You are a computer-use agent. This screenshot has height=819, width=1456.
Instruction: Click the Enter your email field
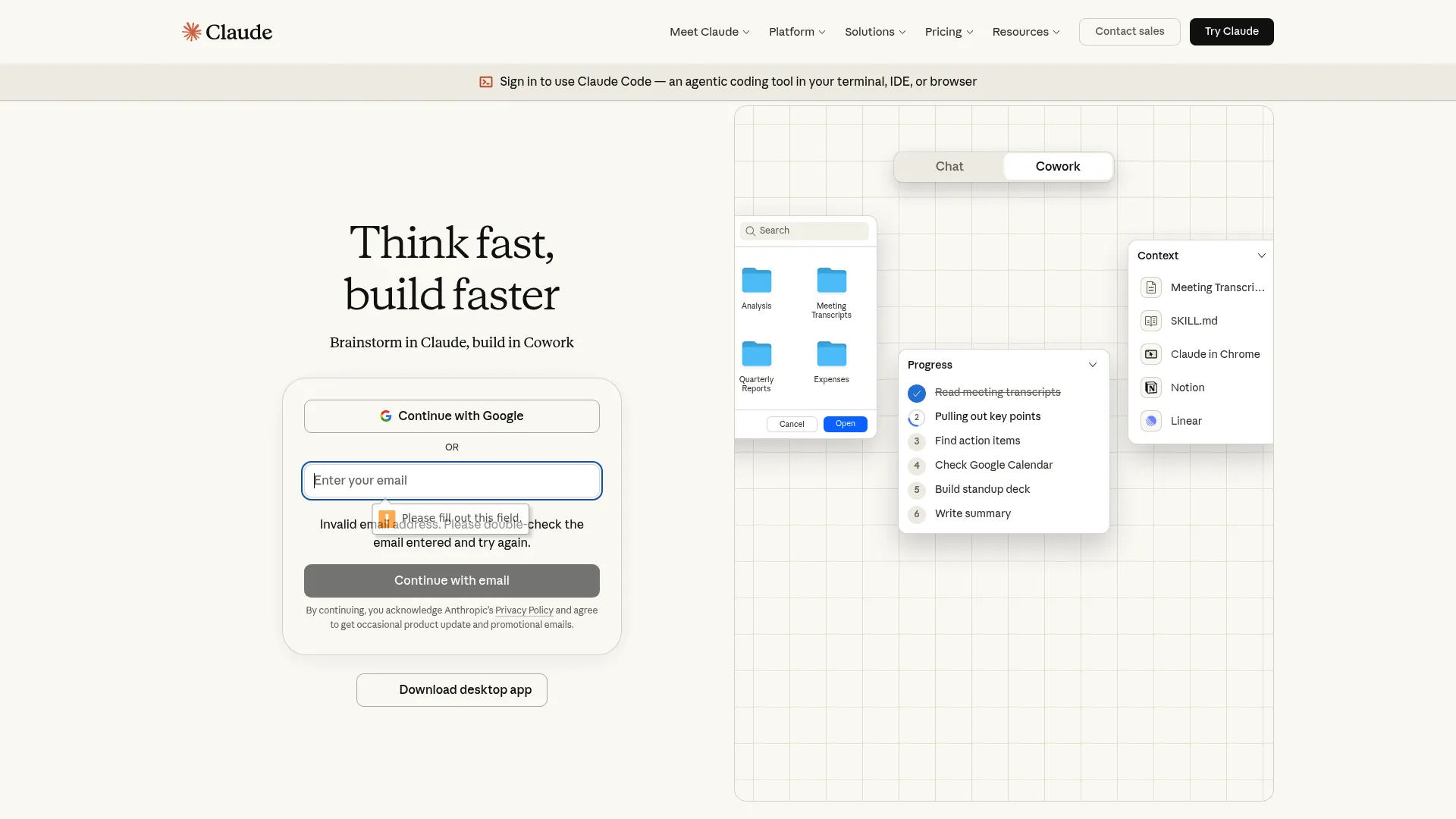click(x=451, y=480)
